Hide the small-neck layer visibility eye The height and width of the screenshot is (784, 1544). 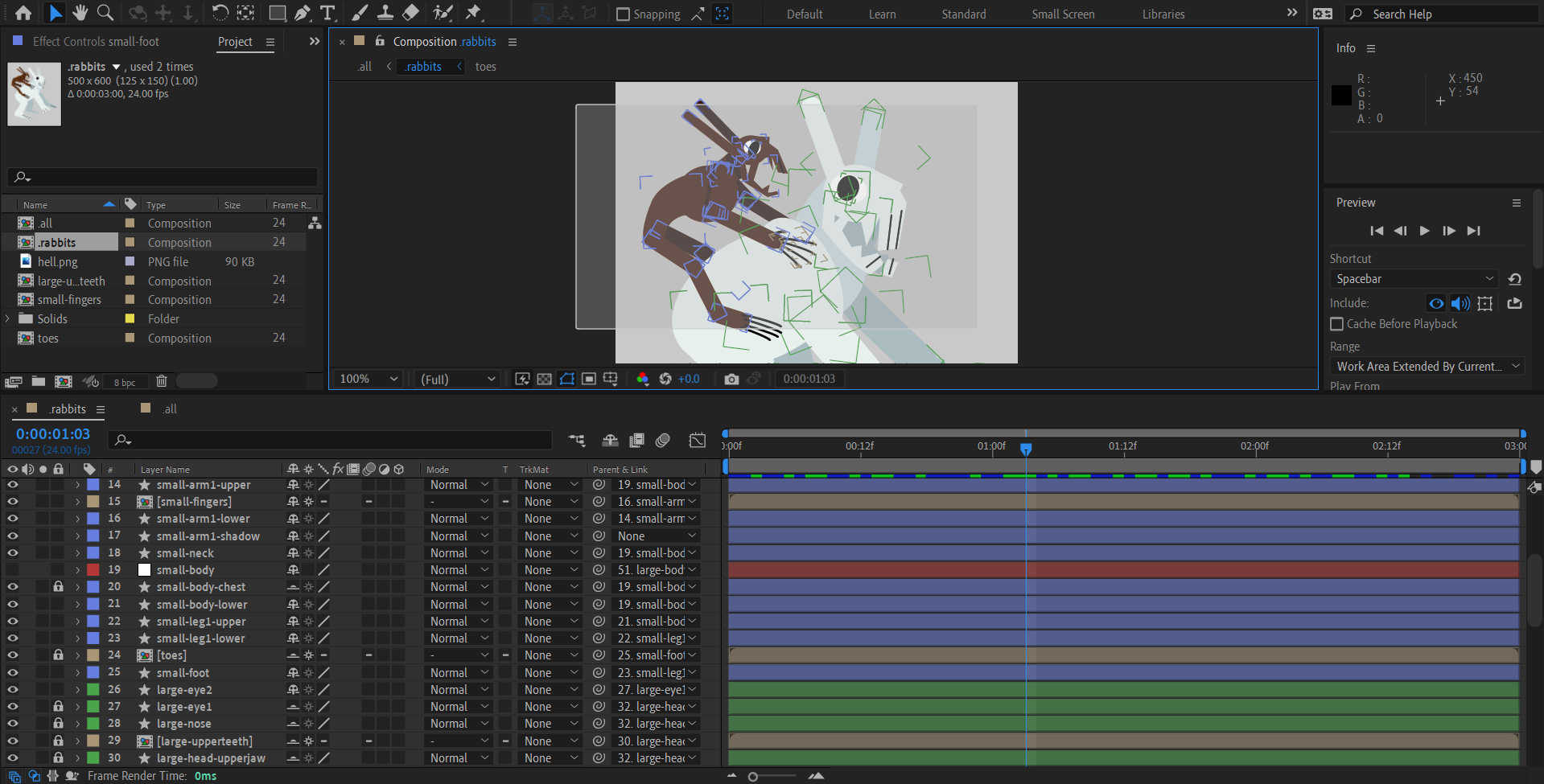click(x=12, y=553)
